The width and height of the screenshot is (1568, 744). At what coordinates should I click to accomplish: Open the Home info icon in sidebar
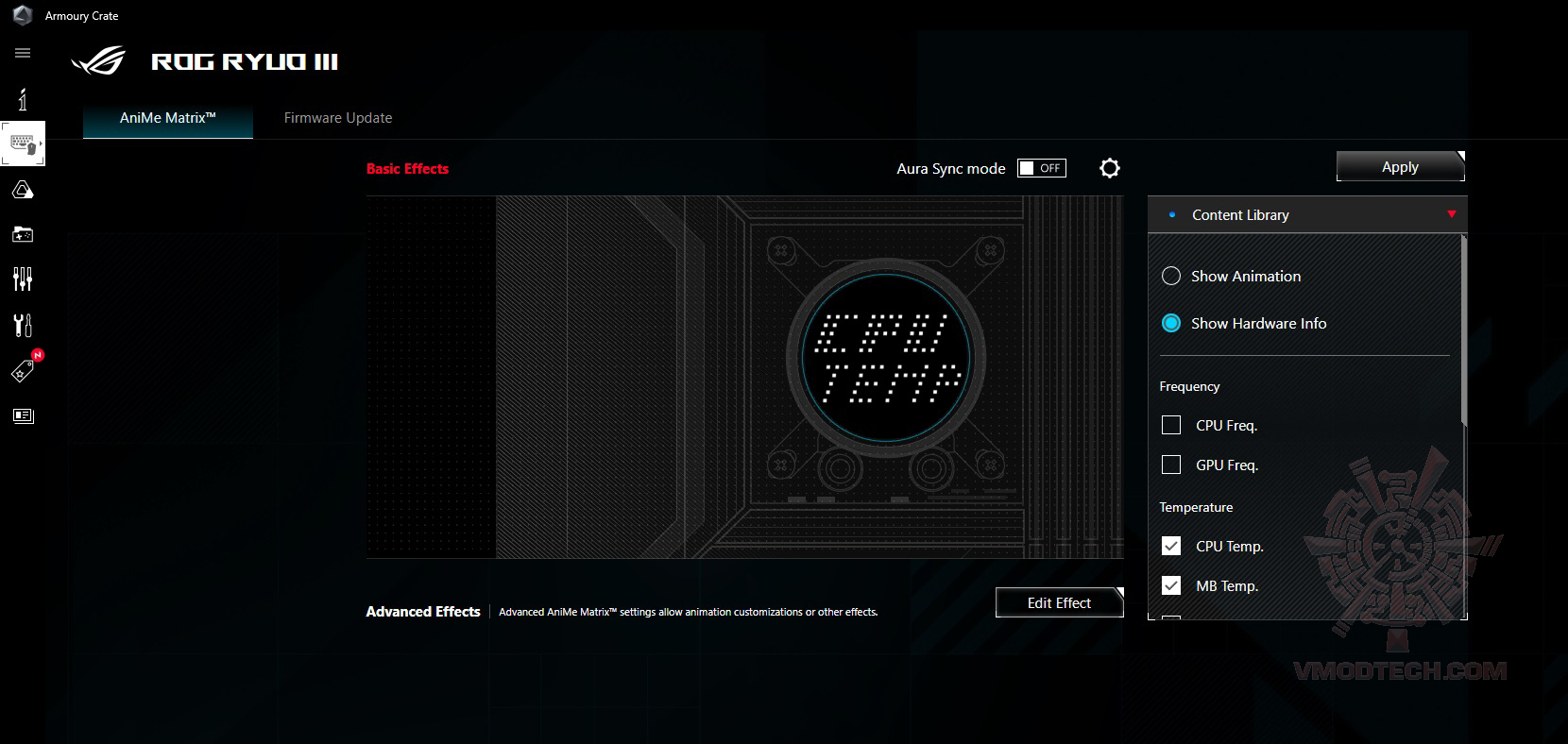[23, 99]
